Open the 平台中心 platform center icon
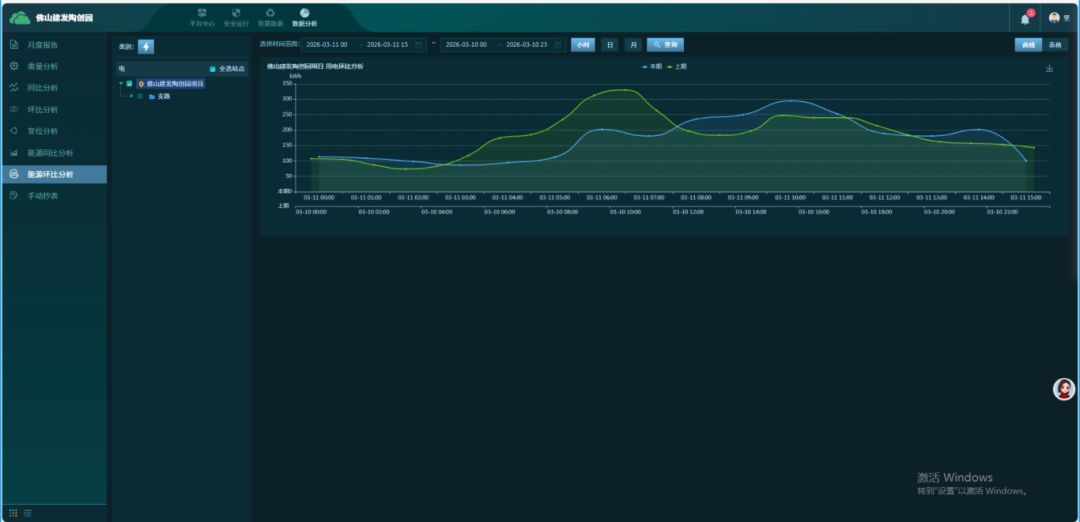 coord(202,17)
